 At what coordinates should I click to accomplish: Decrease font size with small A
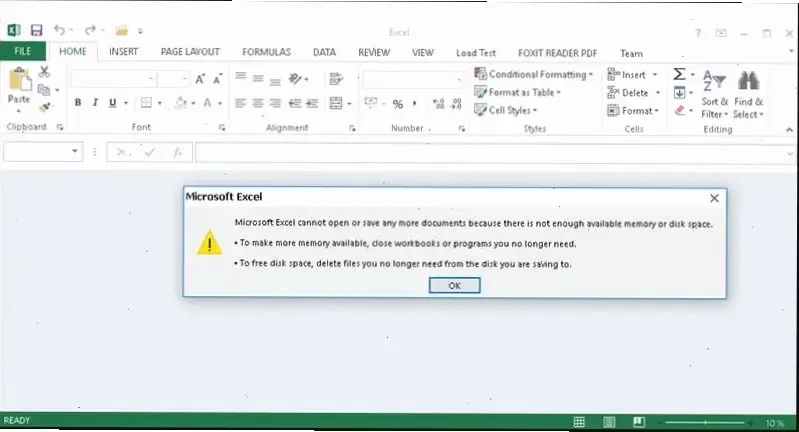(218, 79)
